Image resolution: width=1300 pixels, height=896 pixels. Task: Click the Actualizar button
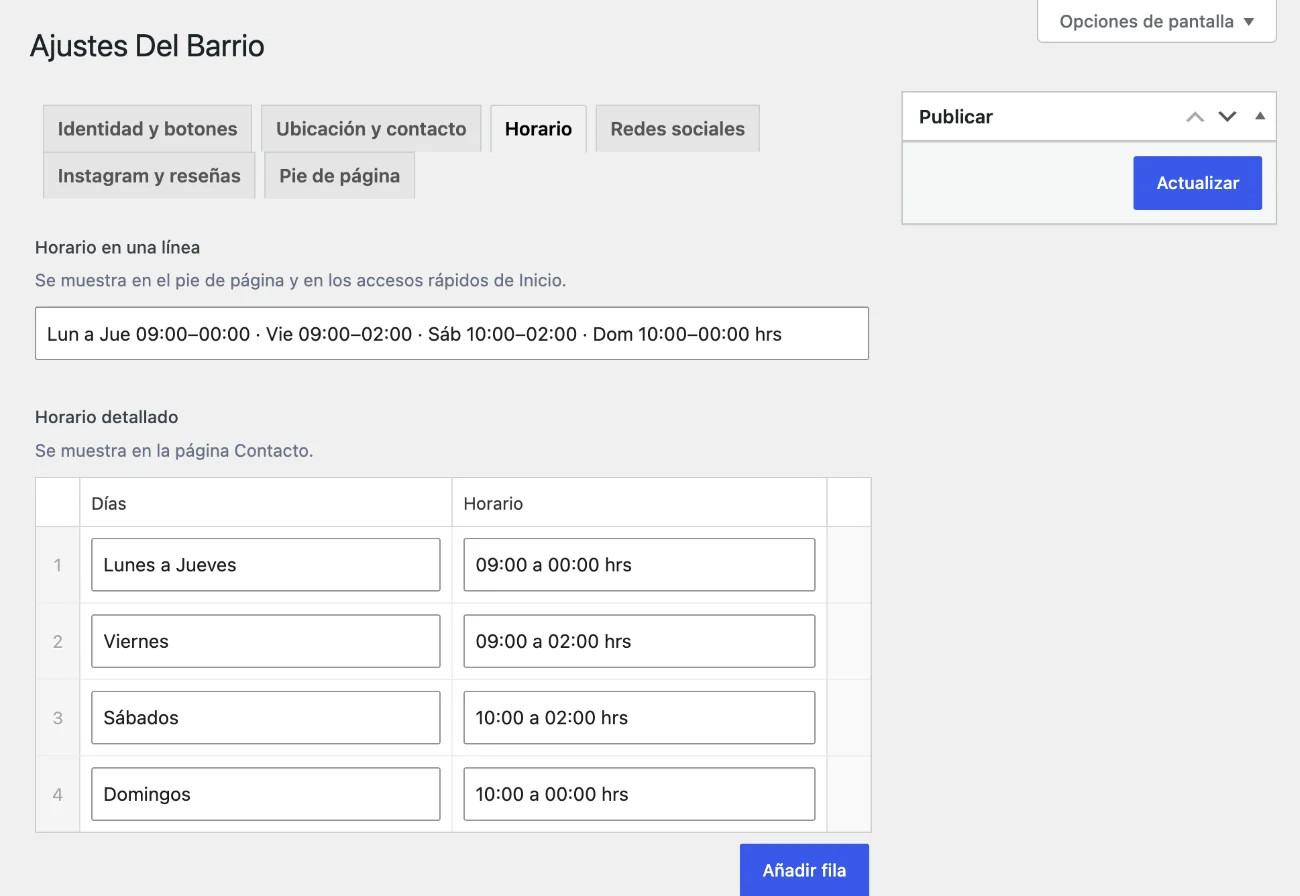[1198, 183]
